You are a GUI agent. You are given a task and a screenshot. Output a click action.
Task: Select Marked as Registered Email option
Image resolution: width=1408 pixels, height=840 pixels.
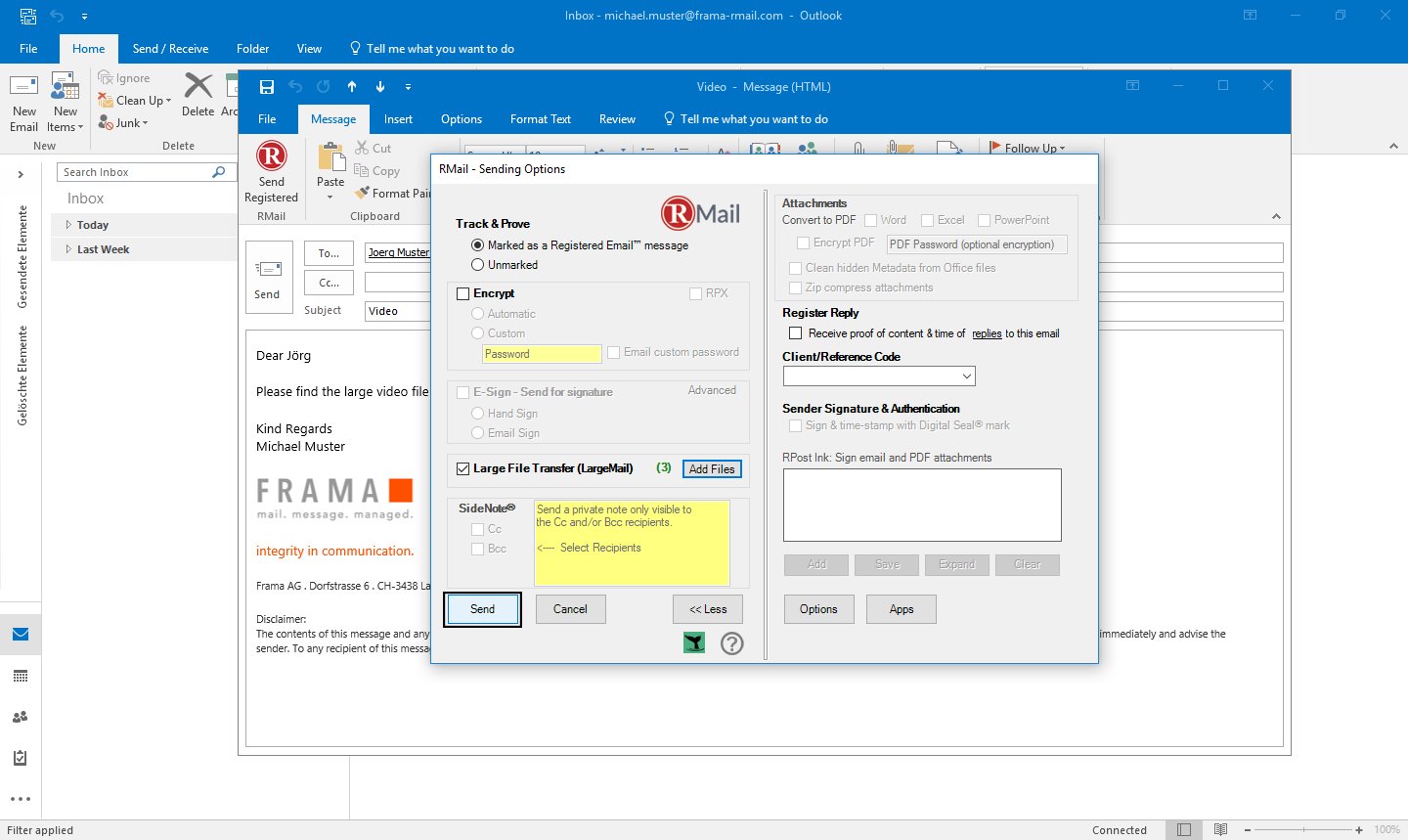pyautogui.click(x=477, y=245)
